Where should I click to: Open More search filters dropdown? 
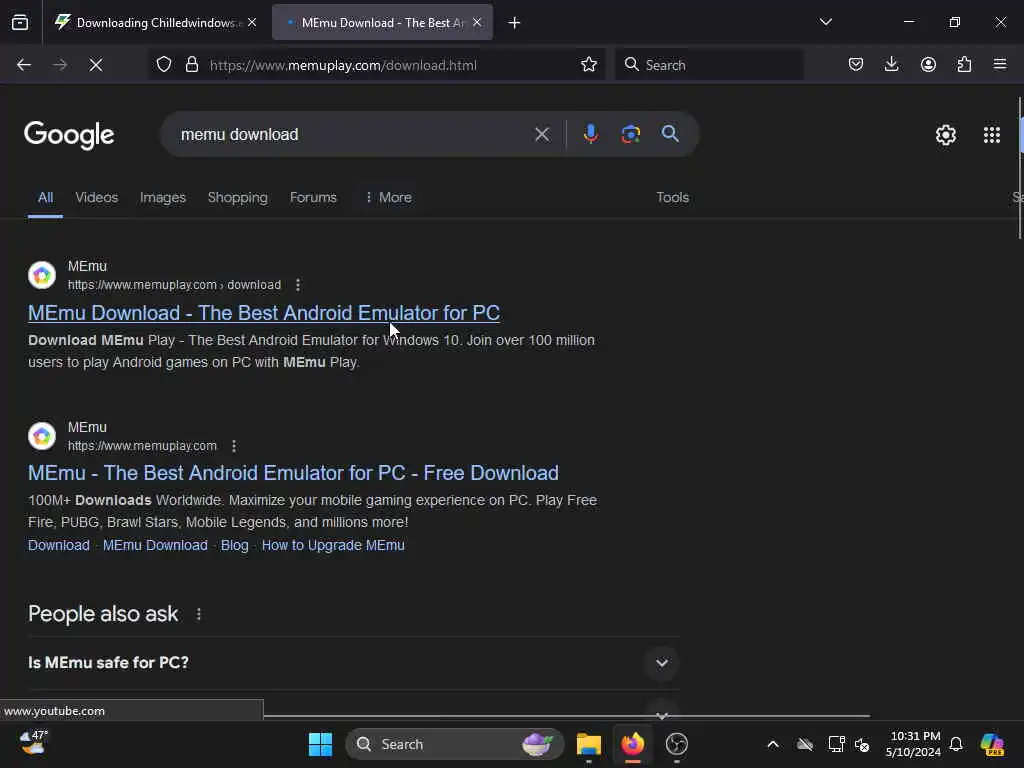(x=389, y=197)
